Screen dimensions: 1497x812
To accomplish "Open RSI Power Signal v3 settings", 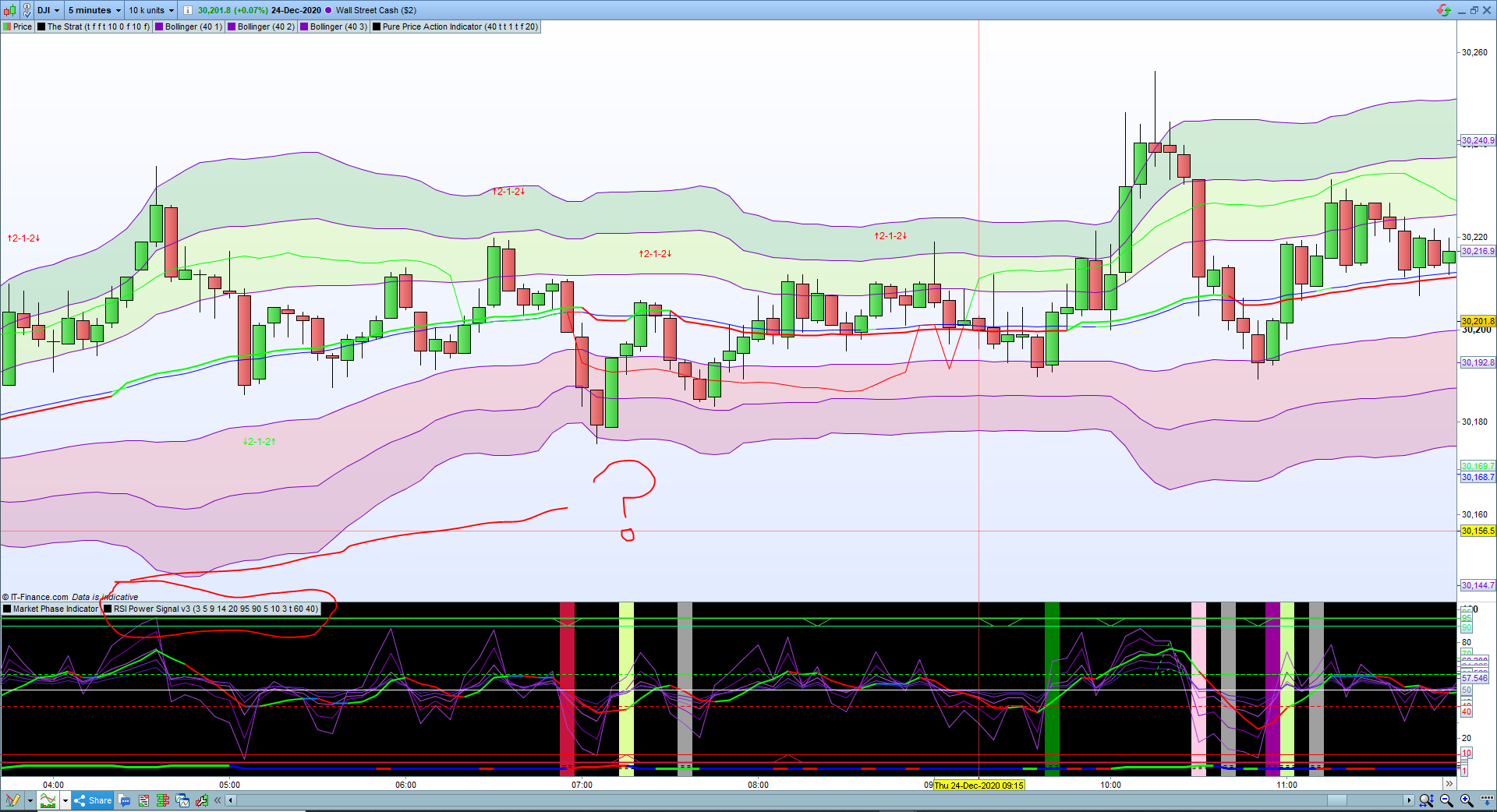I will click(211, 609).
